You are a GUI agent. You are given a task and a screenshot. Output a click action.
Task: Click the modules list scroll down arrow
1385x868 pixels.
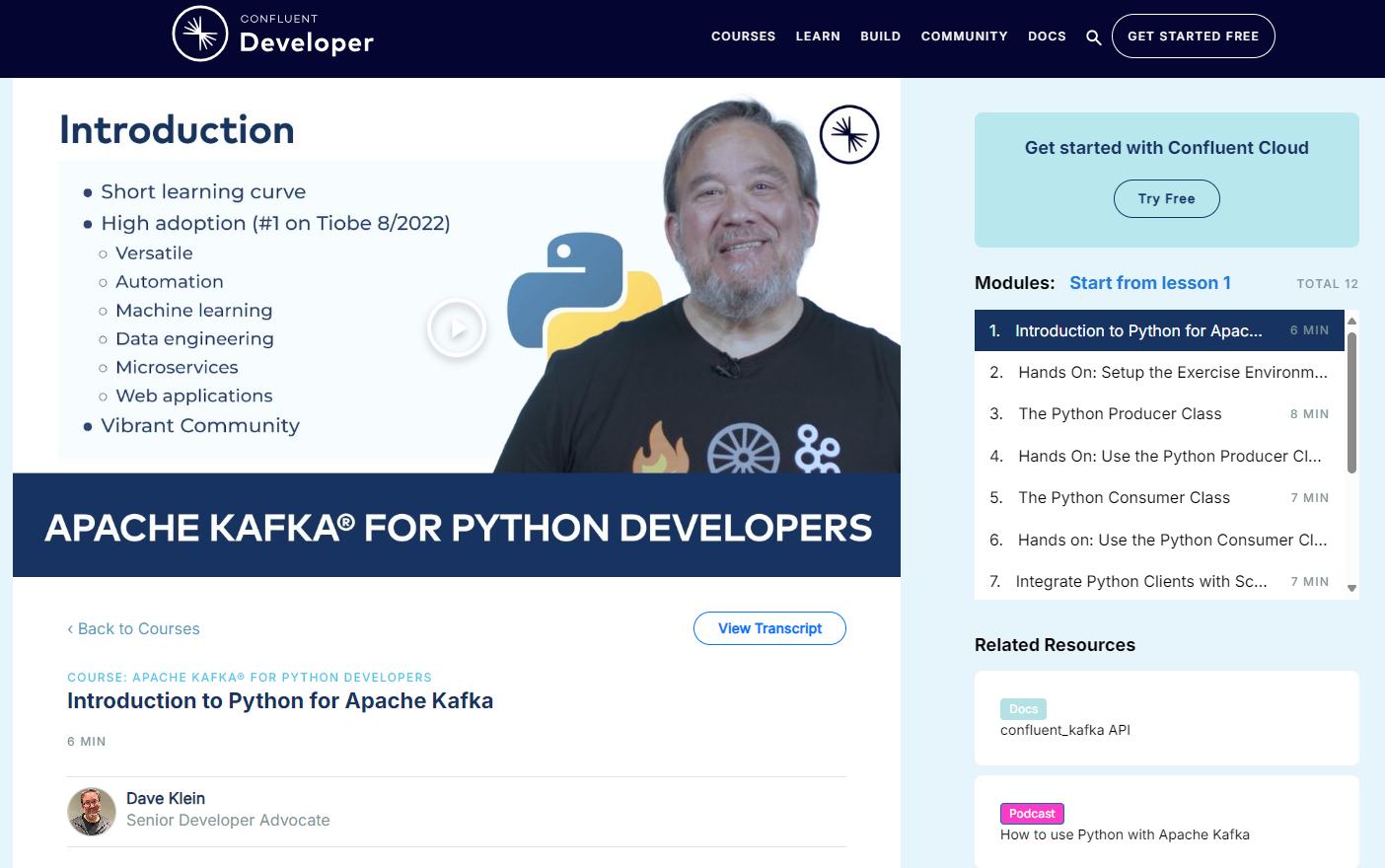(x=1352, y=588)
